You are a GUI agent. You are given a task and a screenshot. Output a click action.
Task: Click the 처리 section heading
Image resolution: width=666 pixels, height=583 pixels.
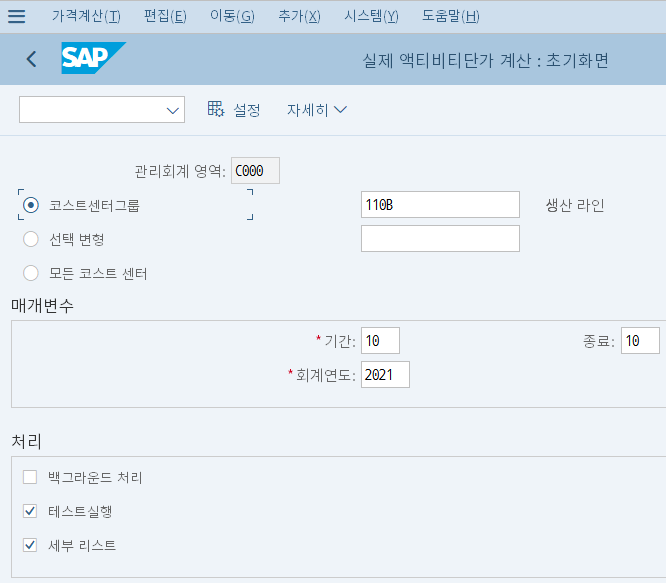coord(26,441)
